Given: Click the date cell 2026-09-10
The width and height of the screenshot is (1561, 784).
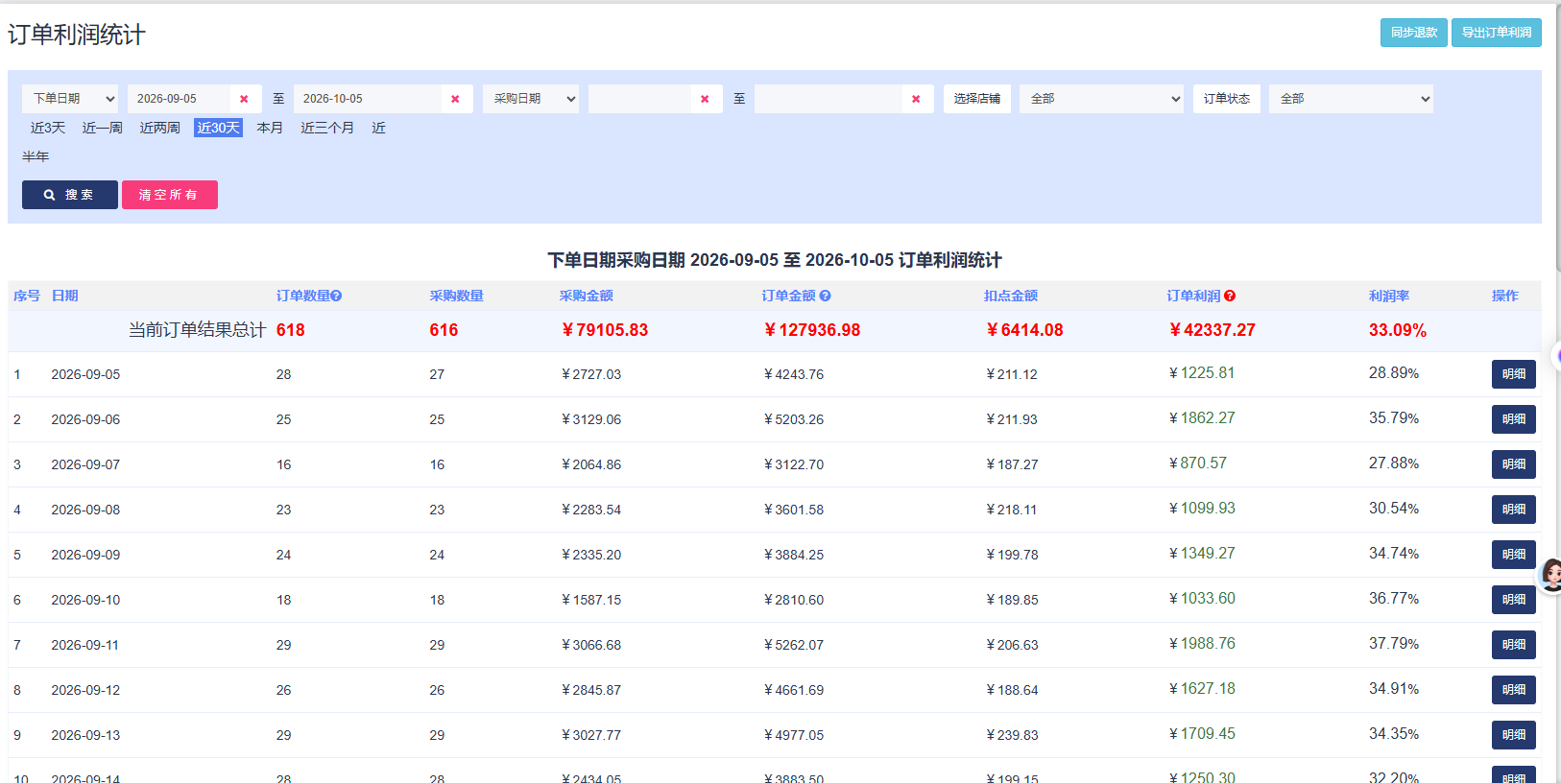Looking at the screenshot, I should pyautogui.click(x=85, y=600).
